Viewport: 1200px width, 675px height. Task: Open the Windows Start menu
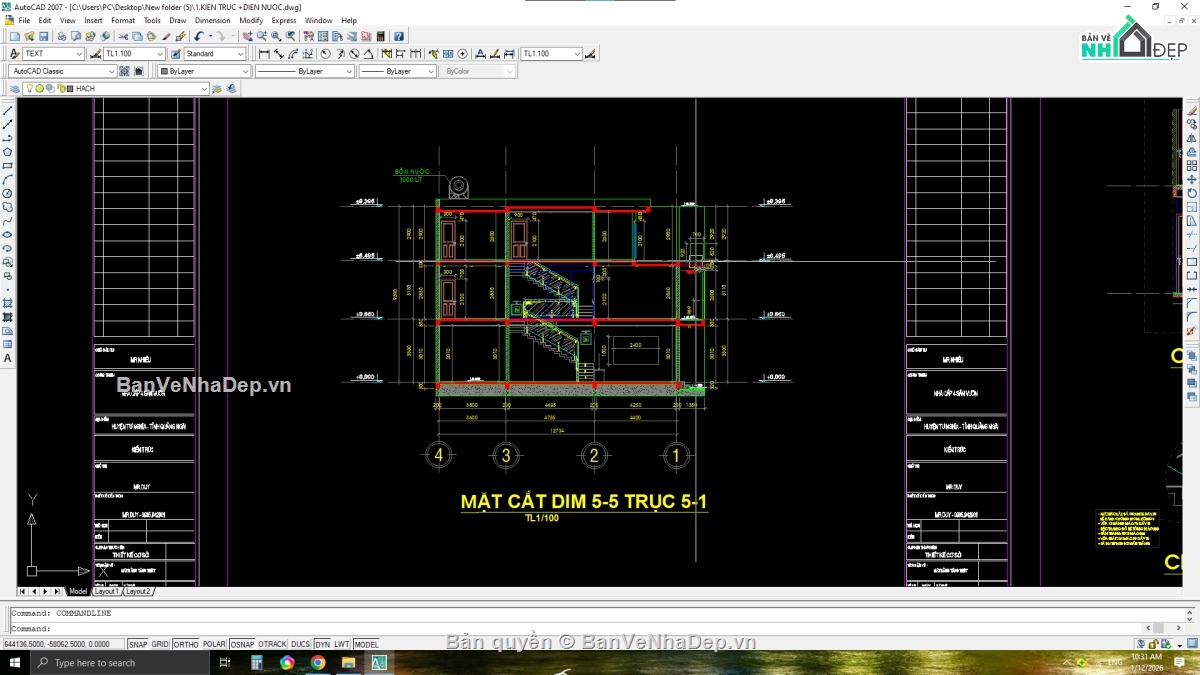15,663
